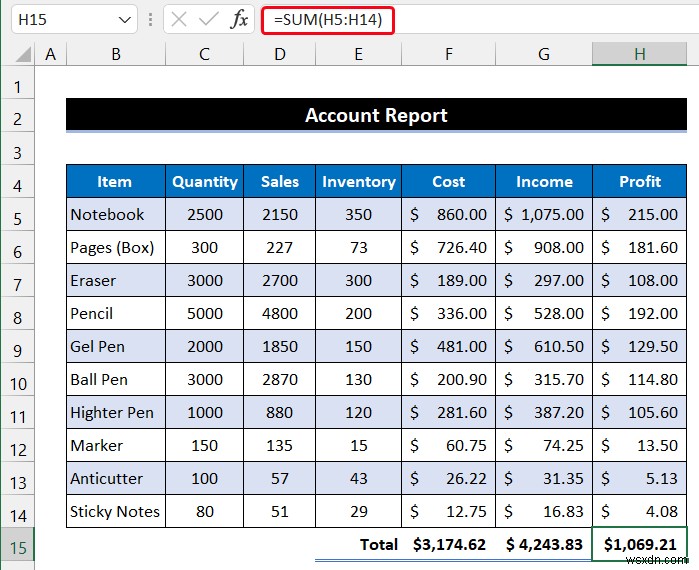The width and height of the screenshot is (699, 570).
Task: Select column C header
Action: pos(204,54)
